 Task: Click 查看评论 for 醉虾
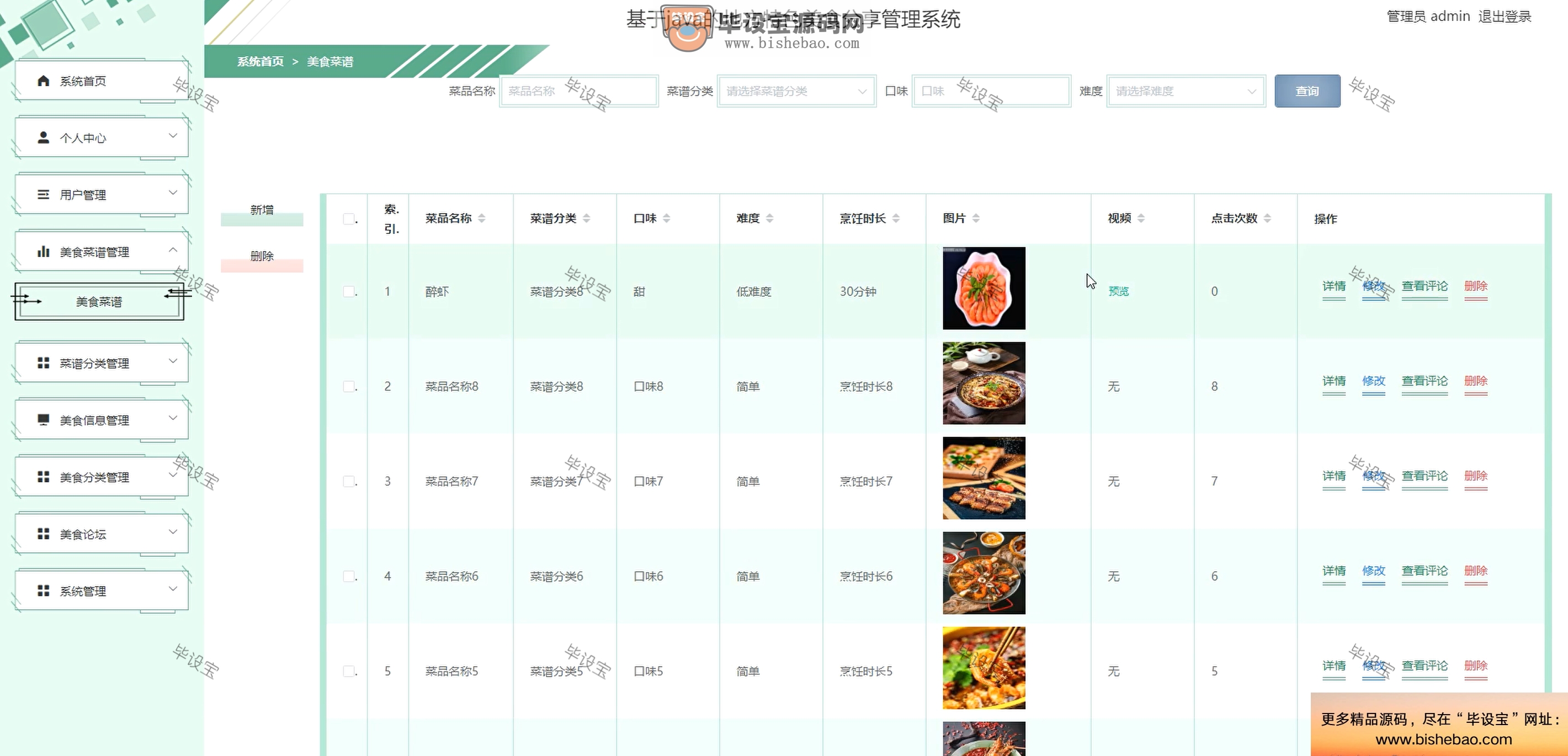[x=1425, y=286]
